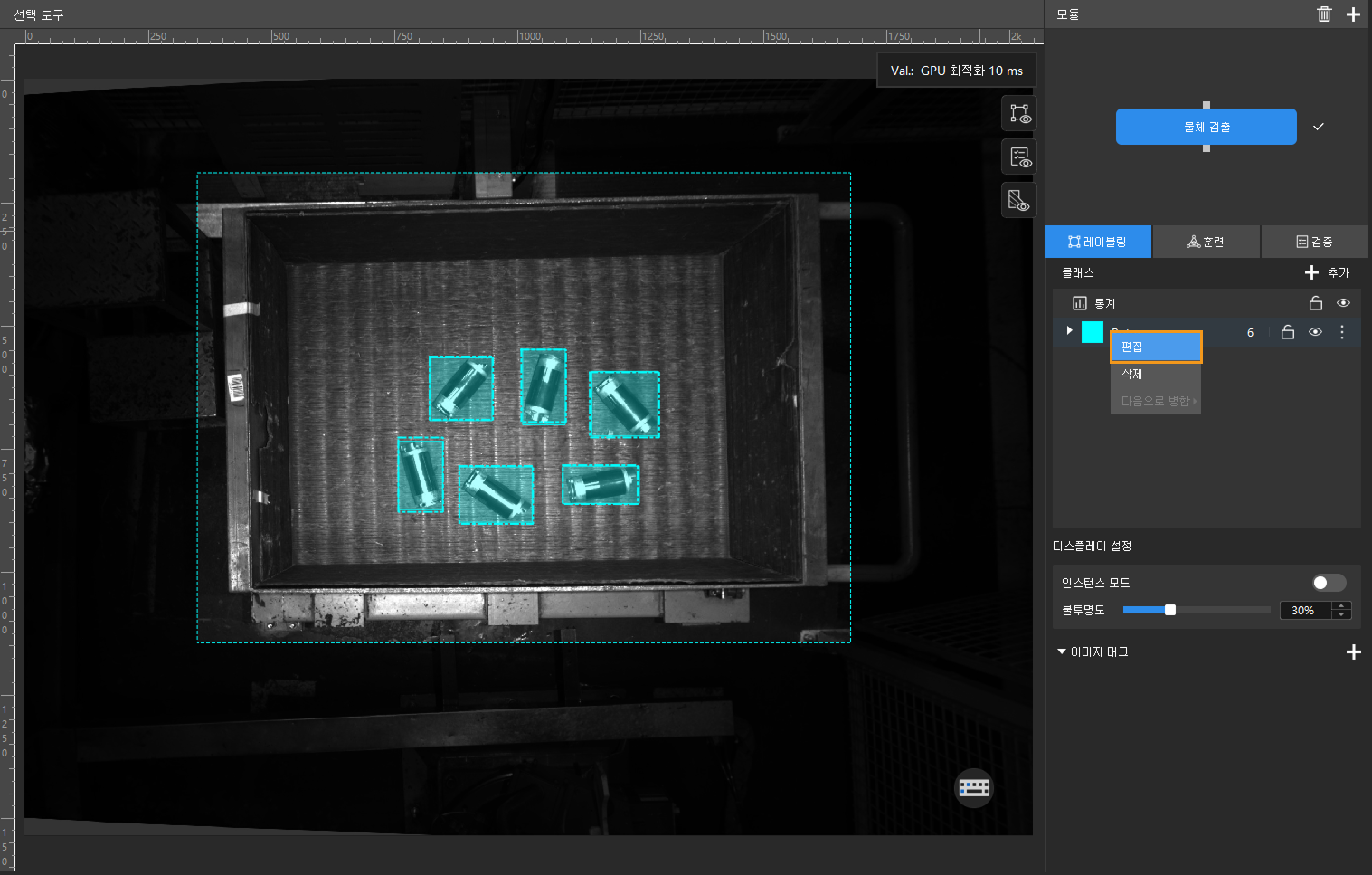Toggle validation results visibility icon
Viewport: 1372px width, 875px height.
(x=1019, y=157)
